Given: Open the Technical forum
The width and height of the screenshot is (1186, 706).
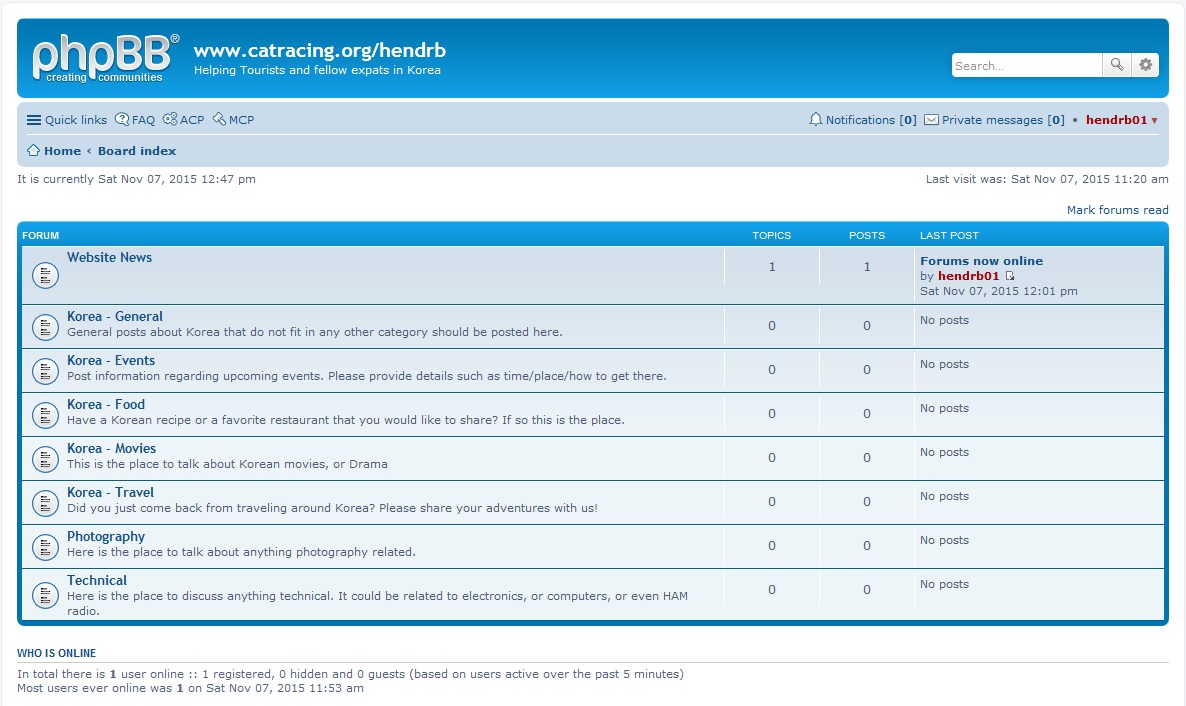Looking at the screenshot, I should pyautogui.click(x=97, y=580).
